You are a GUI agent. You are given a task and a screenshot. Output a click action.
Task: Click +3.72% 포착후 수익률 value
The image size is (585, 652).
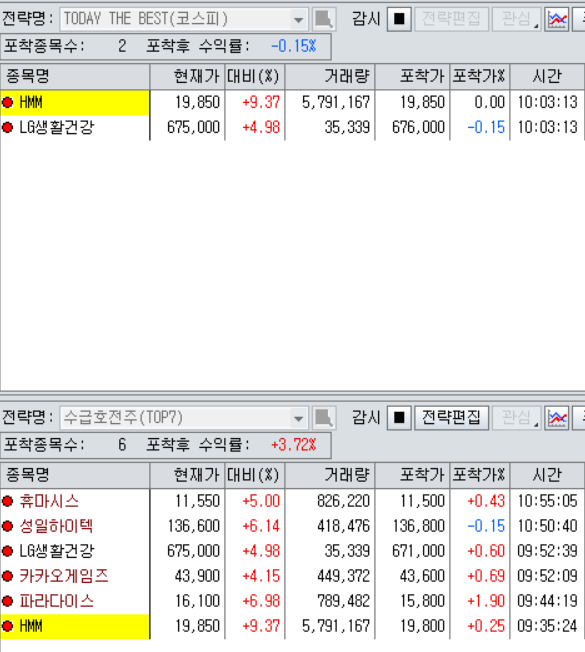(x=294, y=445)
